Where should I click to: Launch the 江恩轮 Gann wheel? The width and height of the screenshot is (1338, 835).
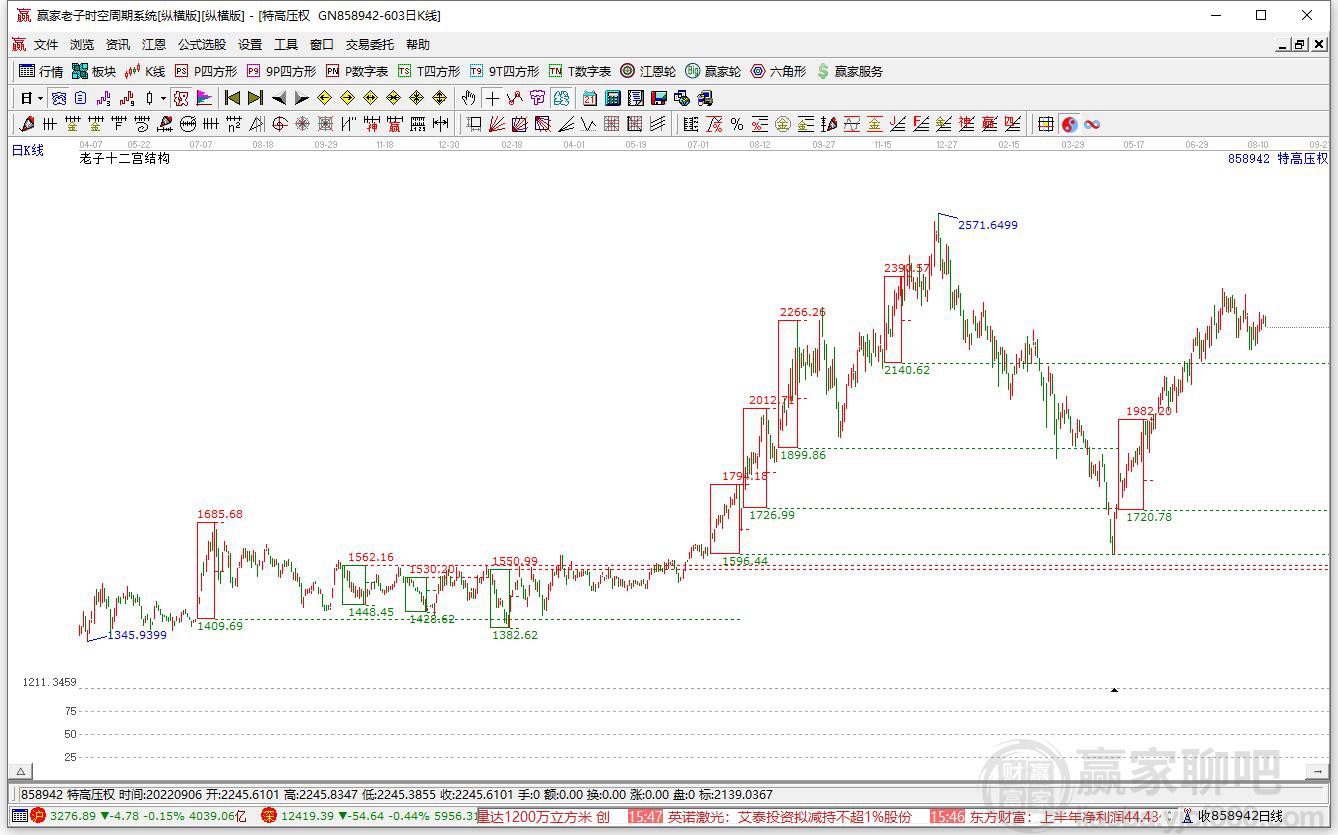tap(648, 71)
